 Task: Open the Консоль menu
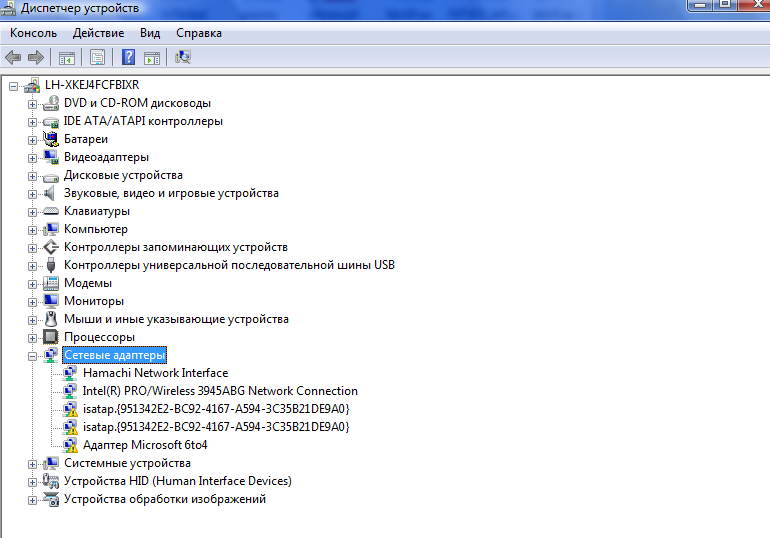click(33, 33)
